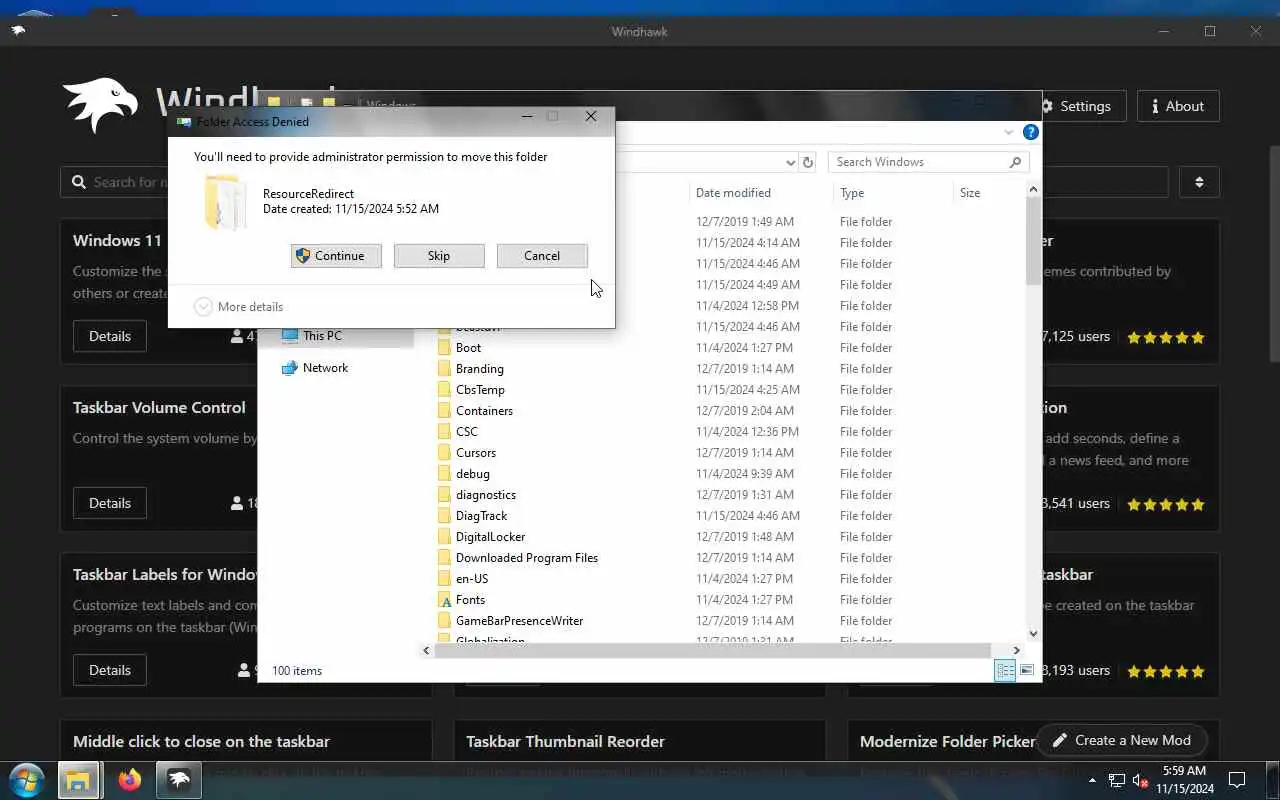Expand More details in the dialog

(x=239, y=307)
